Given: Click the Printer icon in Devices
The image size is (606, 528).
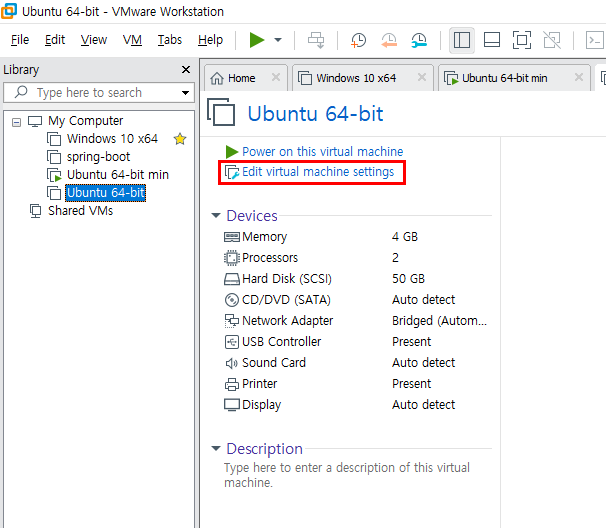Looking at the screenshot, I should 232,384.
